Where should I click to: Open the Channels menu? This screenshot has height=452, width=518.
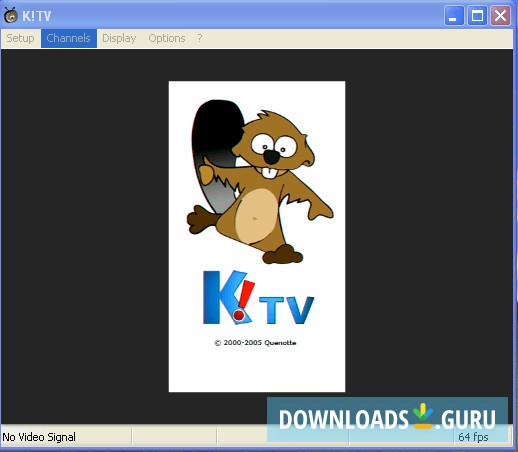(x=69, y=38)
